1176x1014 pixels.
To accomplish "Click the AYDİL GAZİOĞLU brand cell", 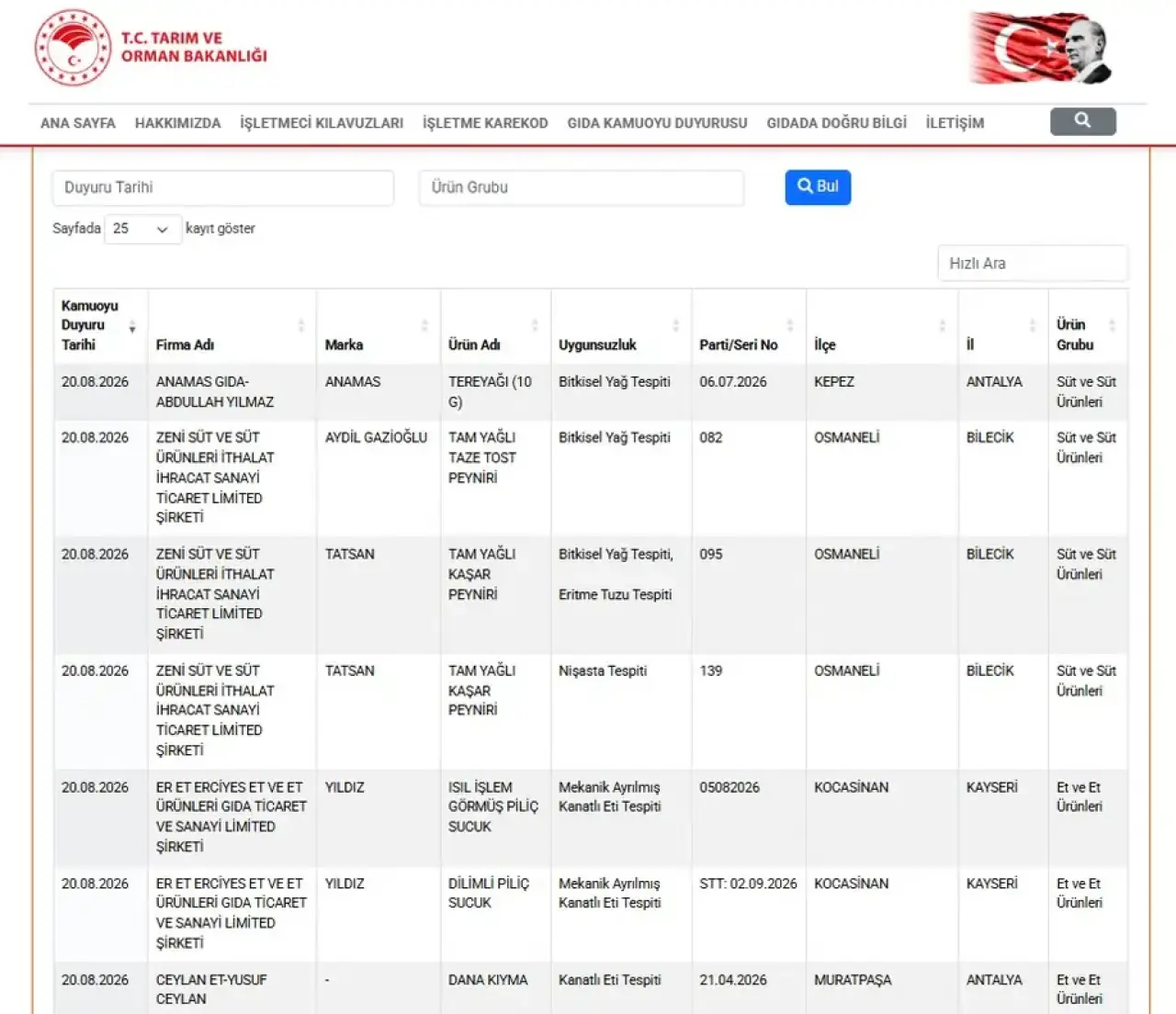I will click(378, 478).
